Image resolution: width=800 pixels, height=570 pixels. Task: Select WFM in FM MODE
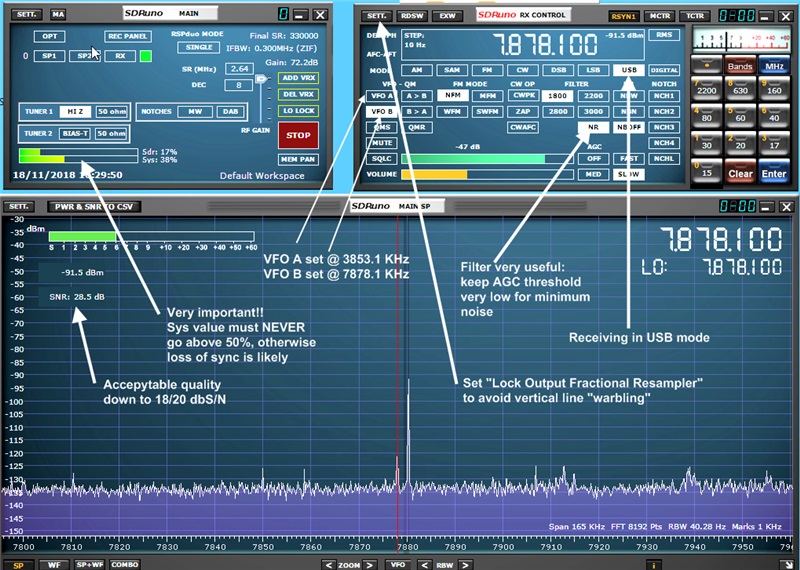[453, 111]
